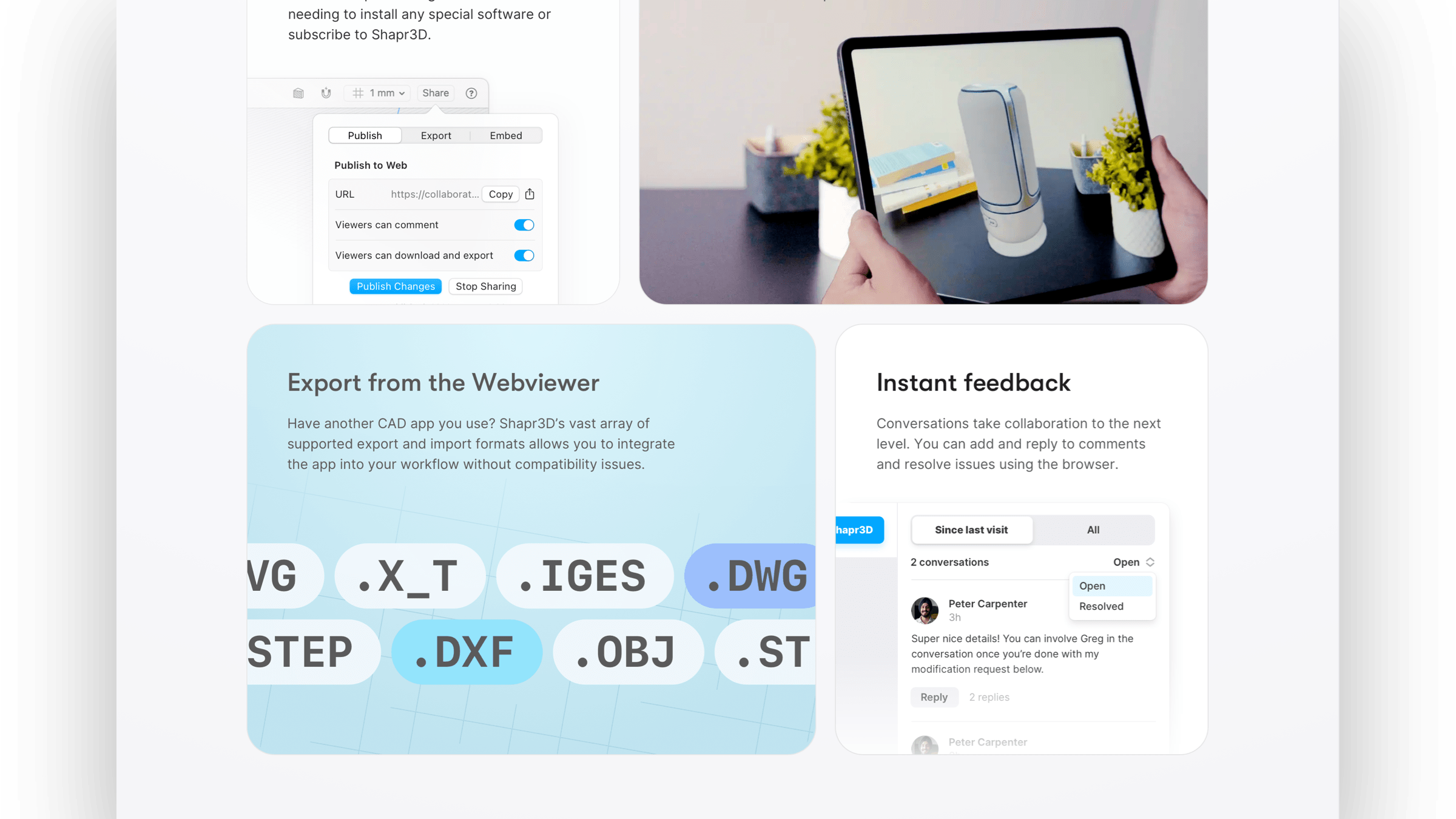Click the help question mark icon
The width and height of the screenshot is (1456, 819).
tap(471, 92)
